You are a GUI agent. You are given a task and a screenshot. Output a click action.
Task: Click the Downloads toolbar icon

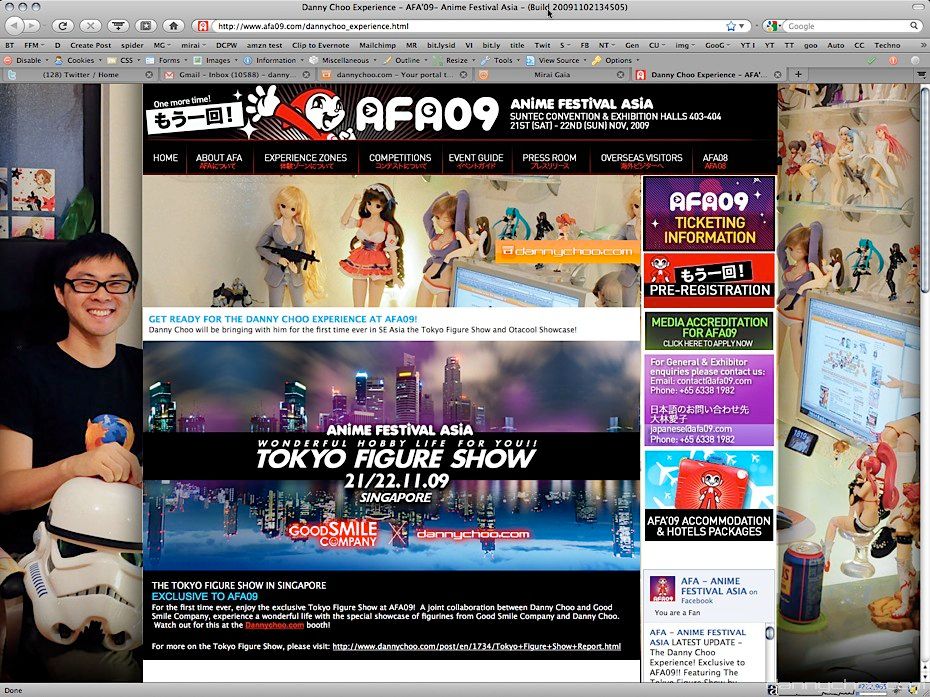click(x=119, y=25)
